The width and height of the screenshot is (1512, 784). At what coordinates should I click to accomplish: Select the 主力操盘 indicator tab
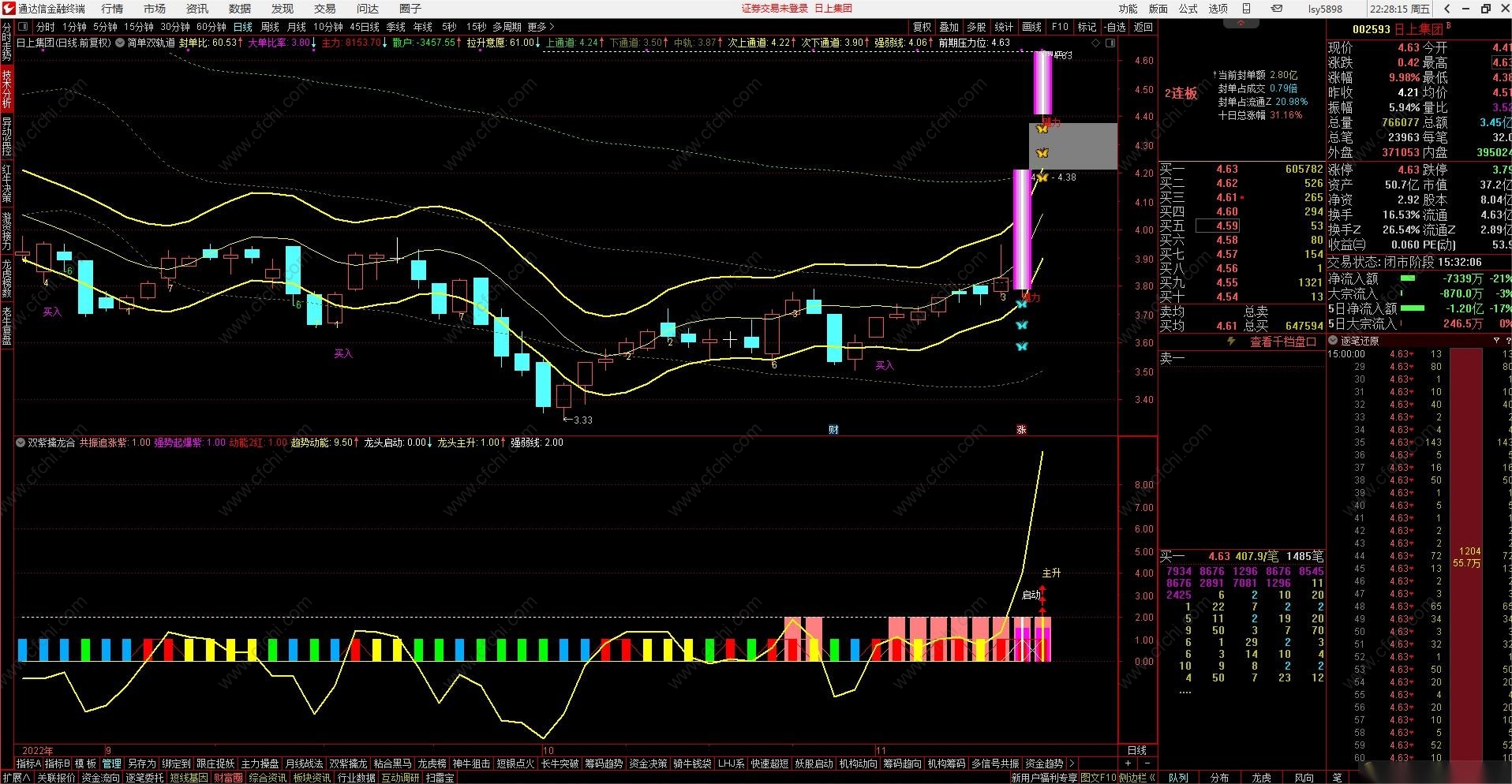point(260,763)
